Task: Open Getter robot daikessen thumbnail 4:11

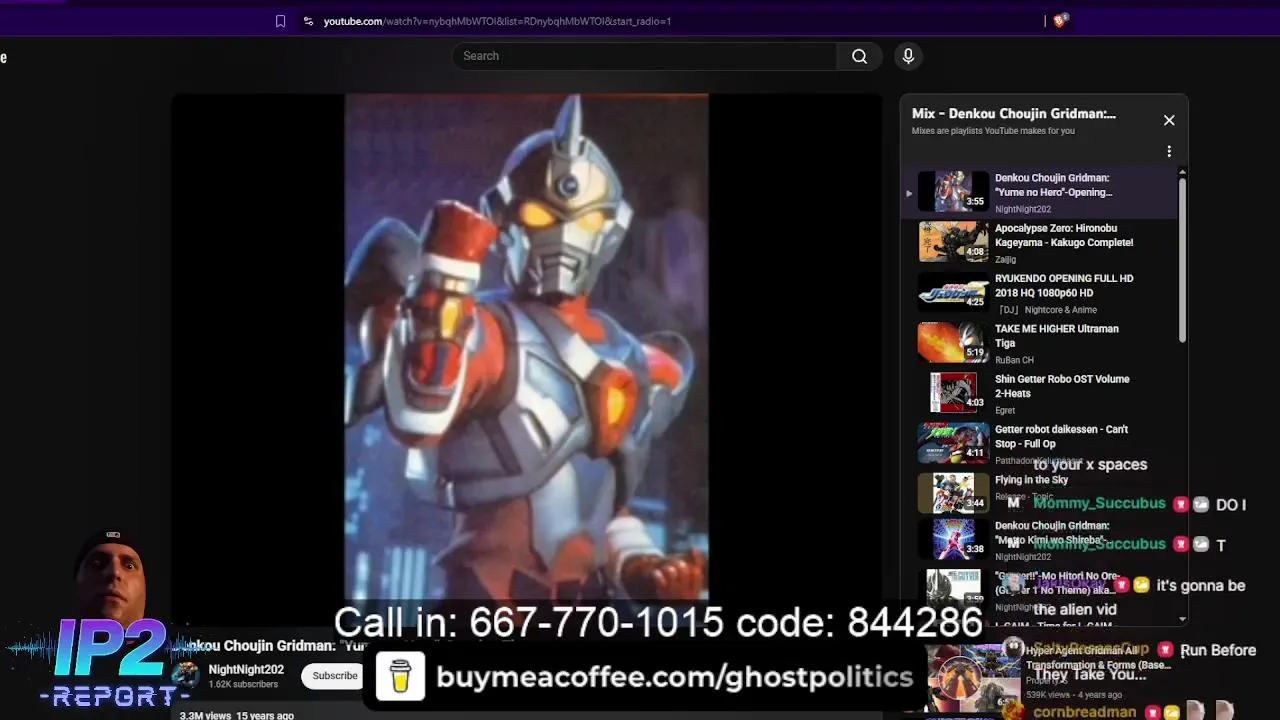Action: [x=953, y=442]
